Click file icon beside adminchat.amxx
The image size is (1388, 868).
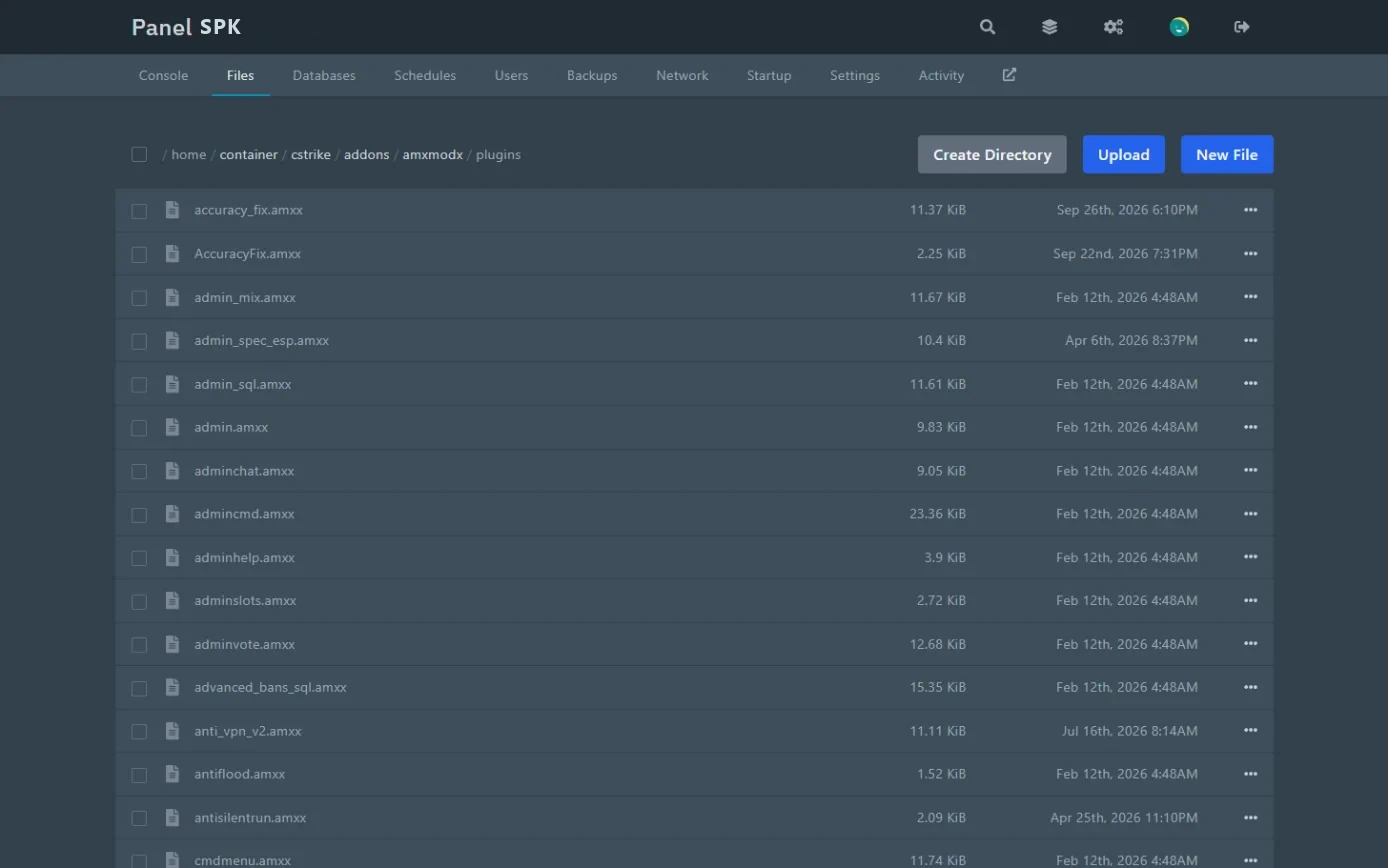[x=172, y=471]
